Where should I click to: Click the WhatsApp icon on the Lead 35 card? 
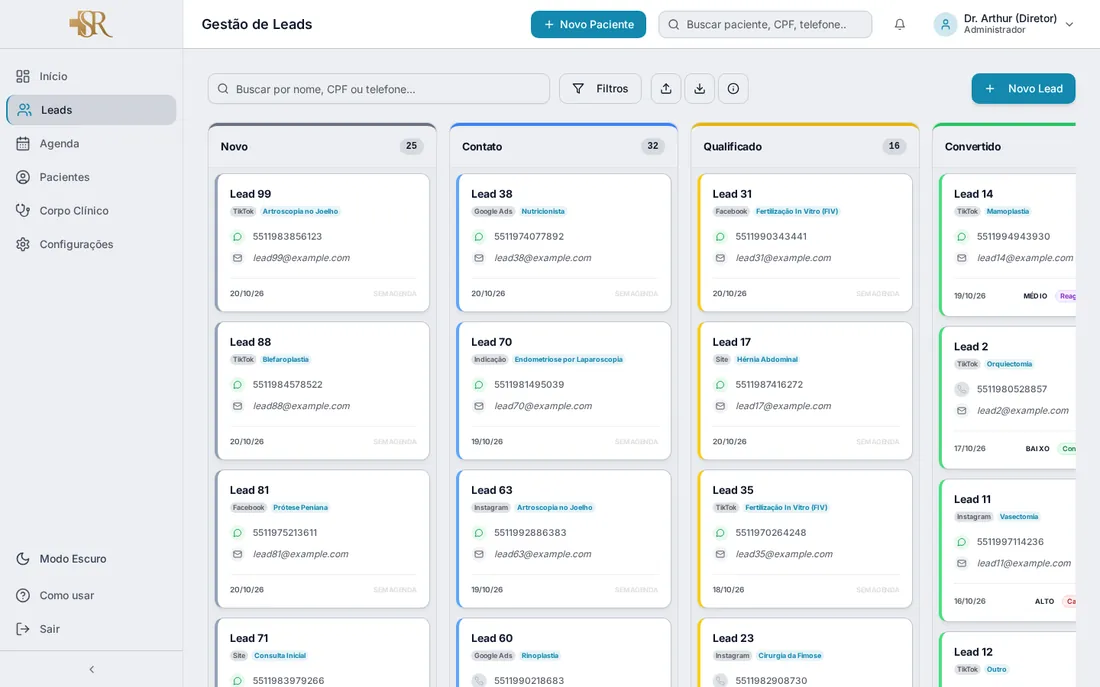coord(720,533)
